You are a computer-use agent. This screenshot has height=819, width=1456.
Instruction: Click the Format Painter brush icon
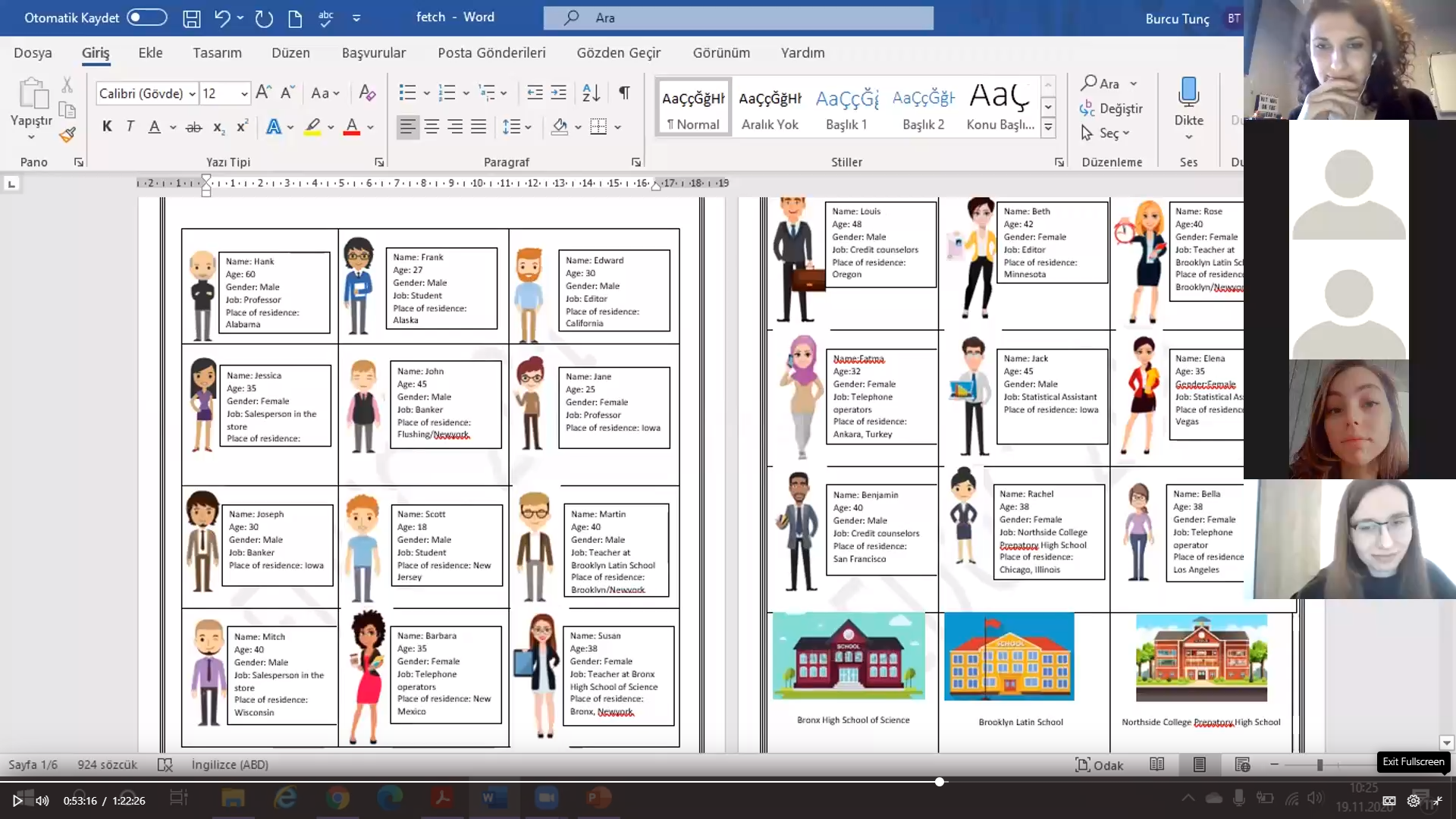click(x=67, y=135)
